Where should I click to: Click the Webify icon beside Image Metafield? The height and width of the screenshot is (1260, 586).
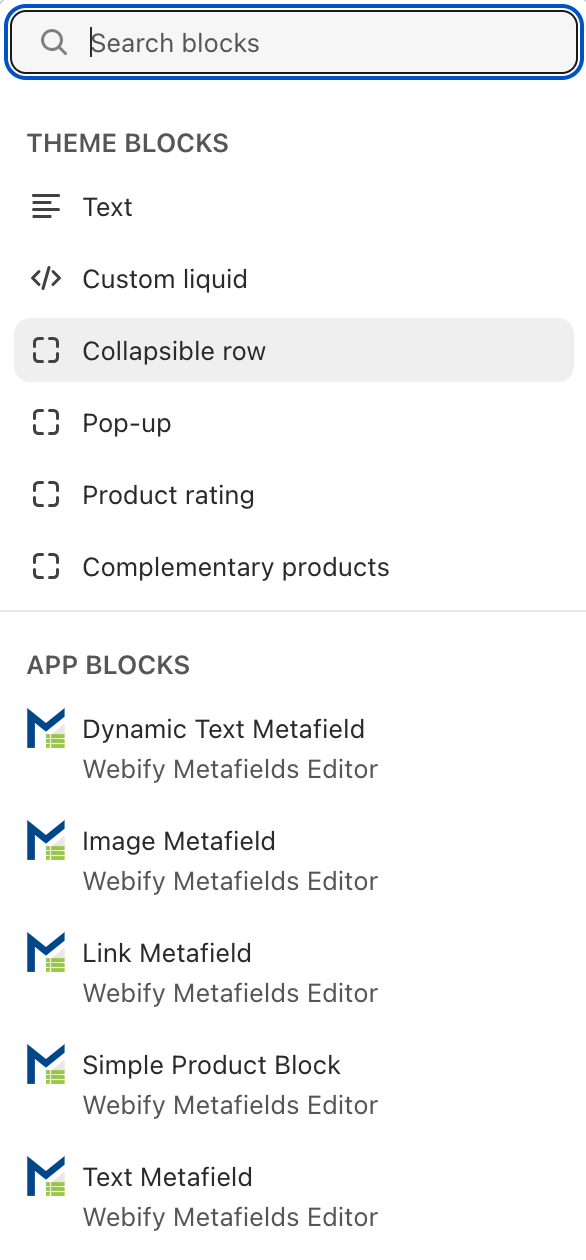[46, 841]
